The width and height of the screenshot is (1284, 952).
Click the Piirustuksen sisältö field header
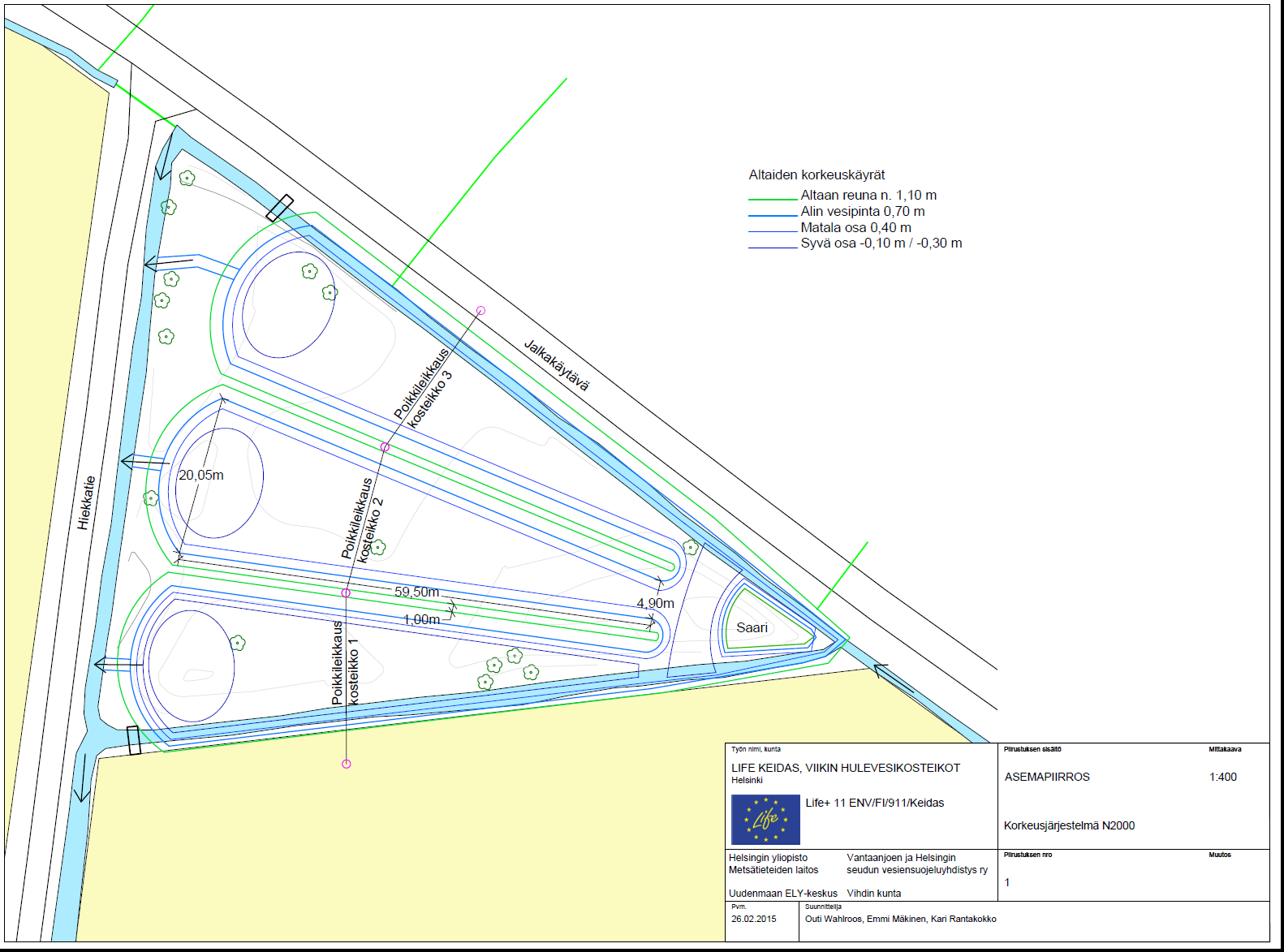click(x=1032, y=749)
